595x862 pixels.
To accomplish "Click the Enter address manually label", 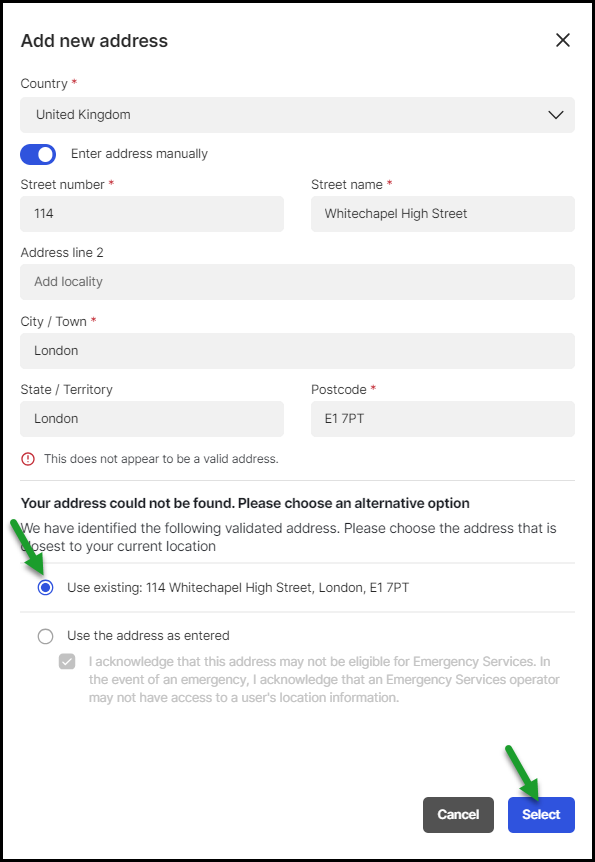I will point(139,154).
